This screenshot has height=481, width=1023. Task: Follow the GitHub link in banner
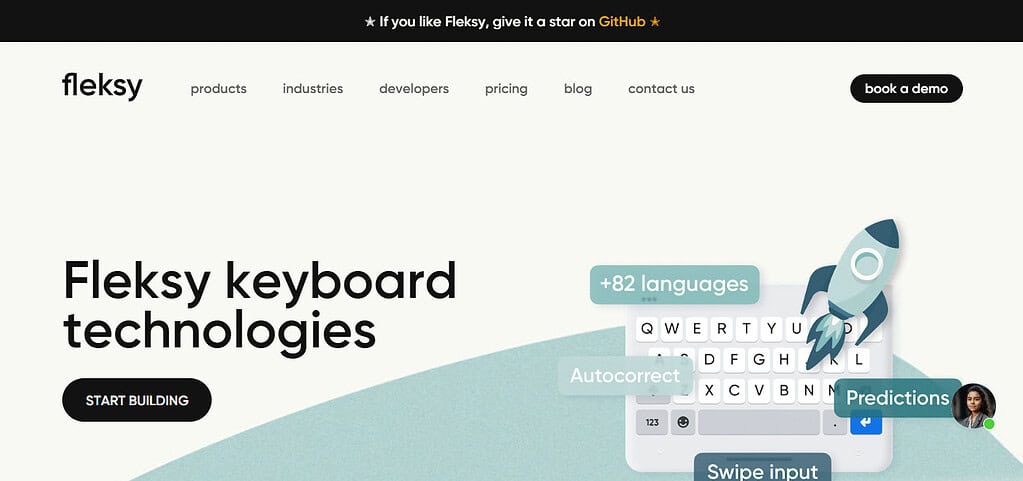click(x=622, y=22)
